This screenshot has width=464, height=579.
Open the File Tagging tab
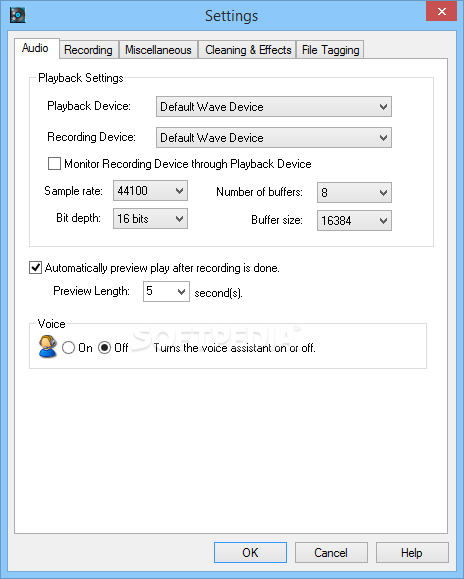tap(330, 50)
